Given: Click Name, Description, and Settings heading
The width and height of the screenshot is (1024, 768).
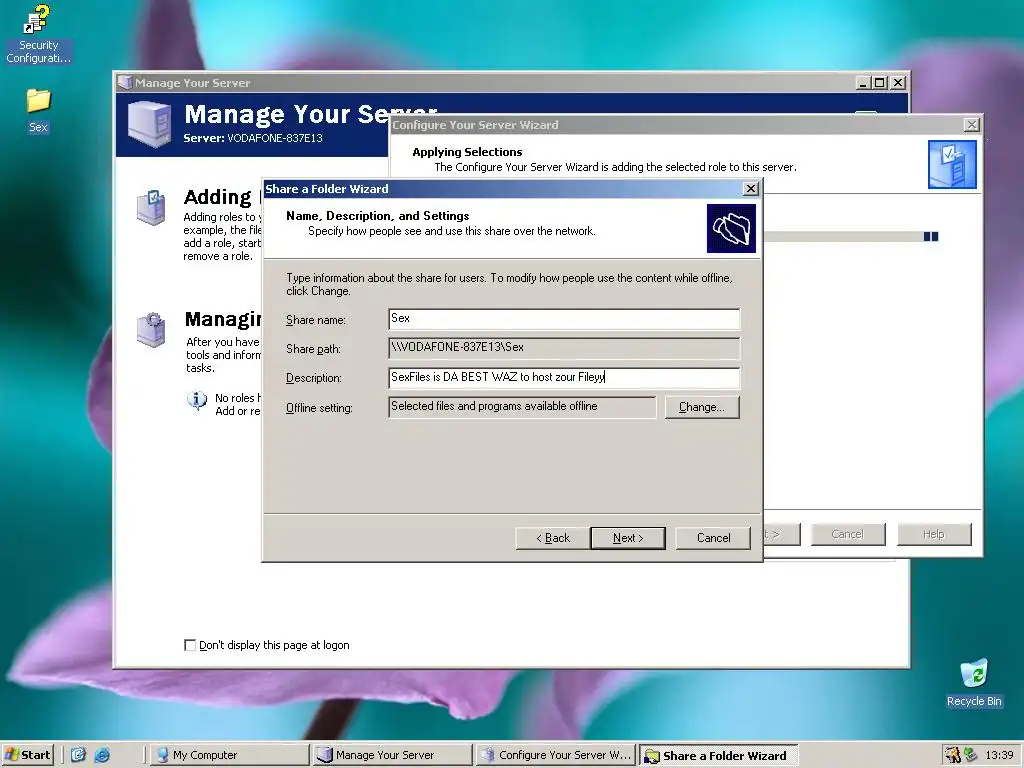Looking at the screenshot, I should click(x=377, y=216).
